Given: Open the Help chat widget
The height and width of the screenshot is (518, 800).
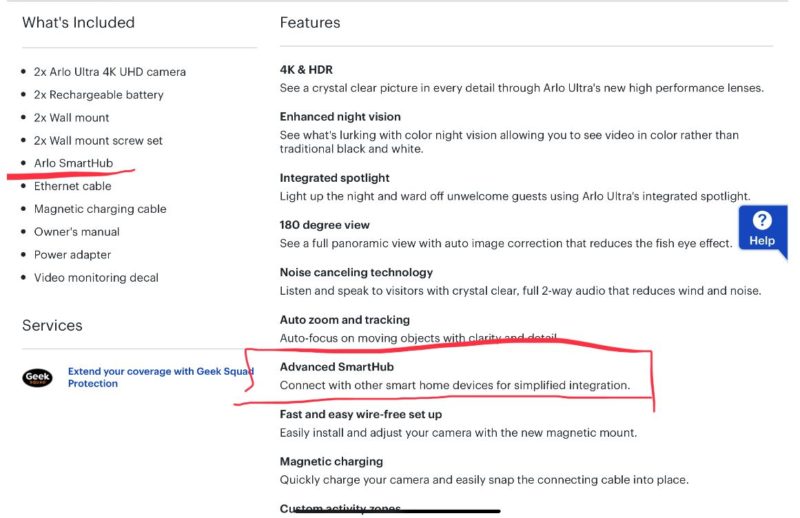Looking at the screenshot, I should click(762, 229).
